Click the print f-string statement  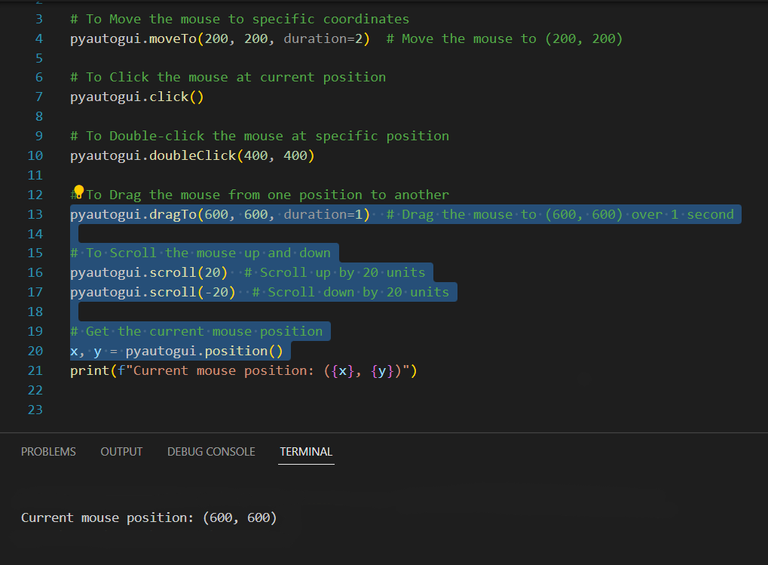243,371
